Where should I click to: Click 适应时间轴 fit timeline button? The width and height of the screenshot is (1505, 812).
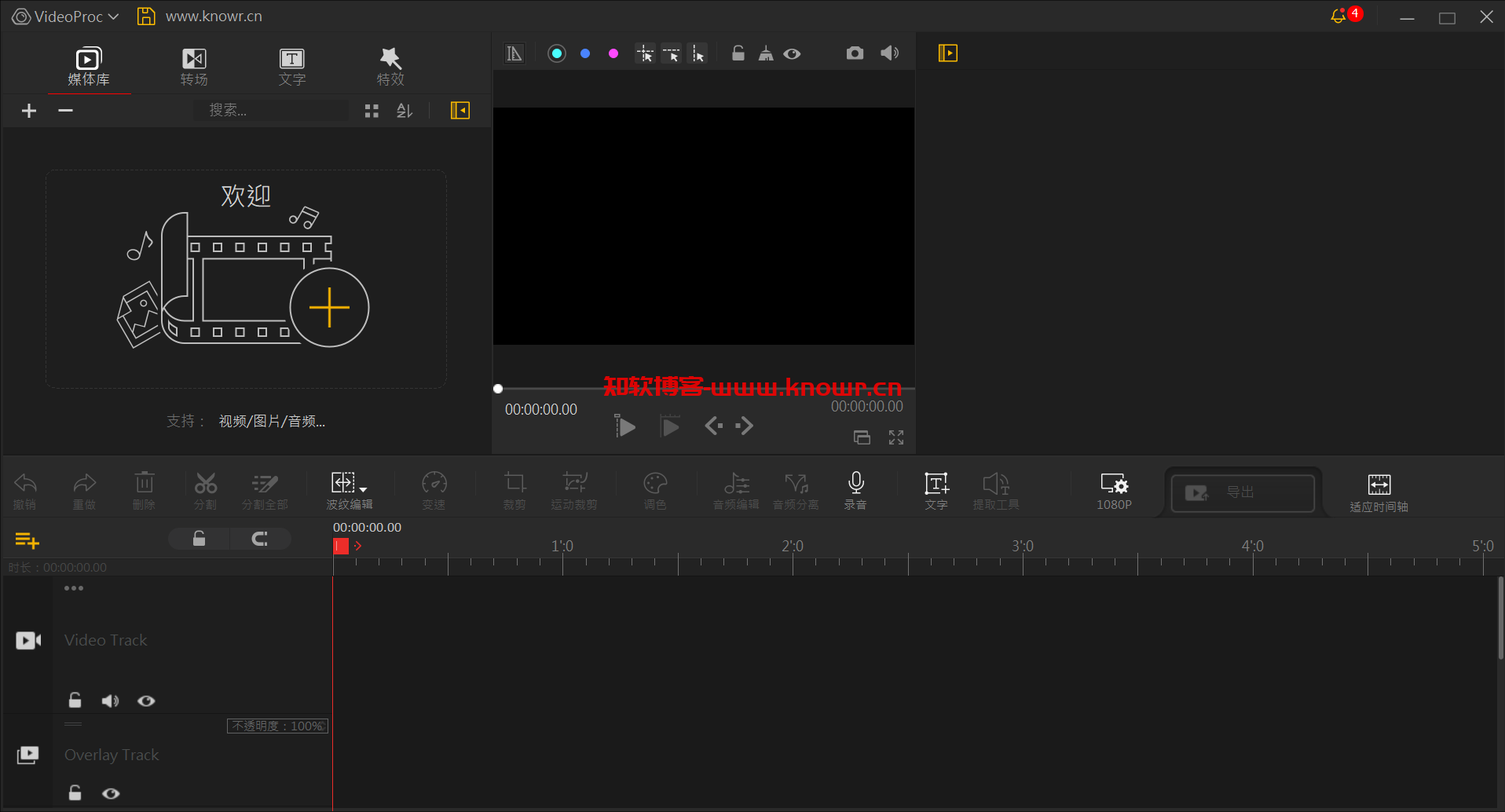1379,493
